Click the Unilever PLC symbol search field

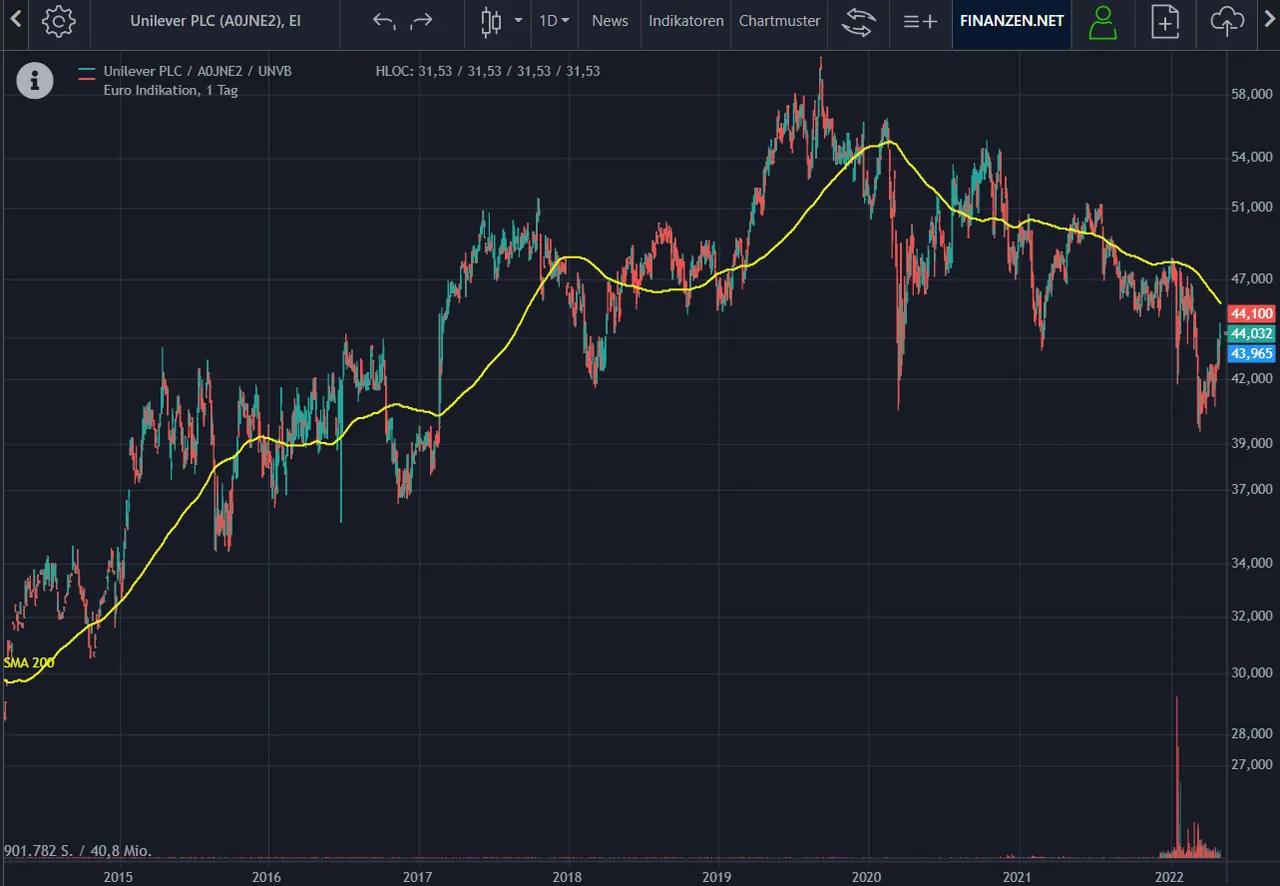[x=216, y=21]
